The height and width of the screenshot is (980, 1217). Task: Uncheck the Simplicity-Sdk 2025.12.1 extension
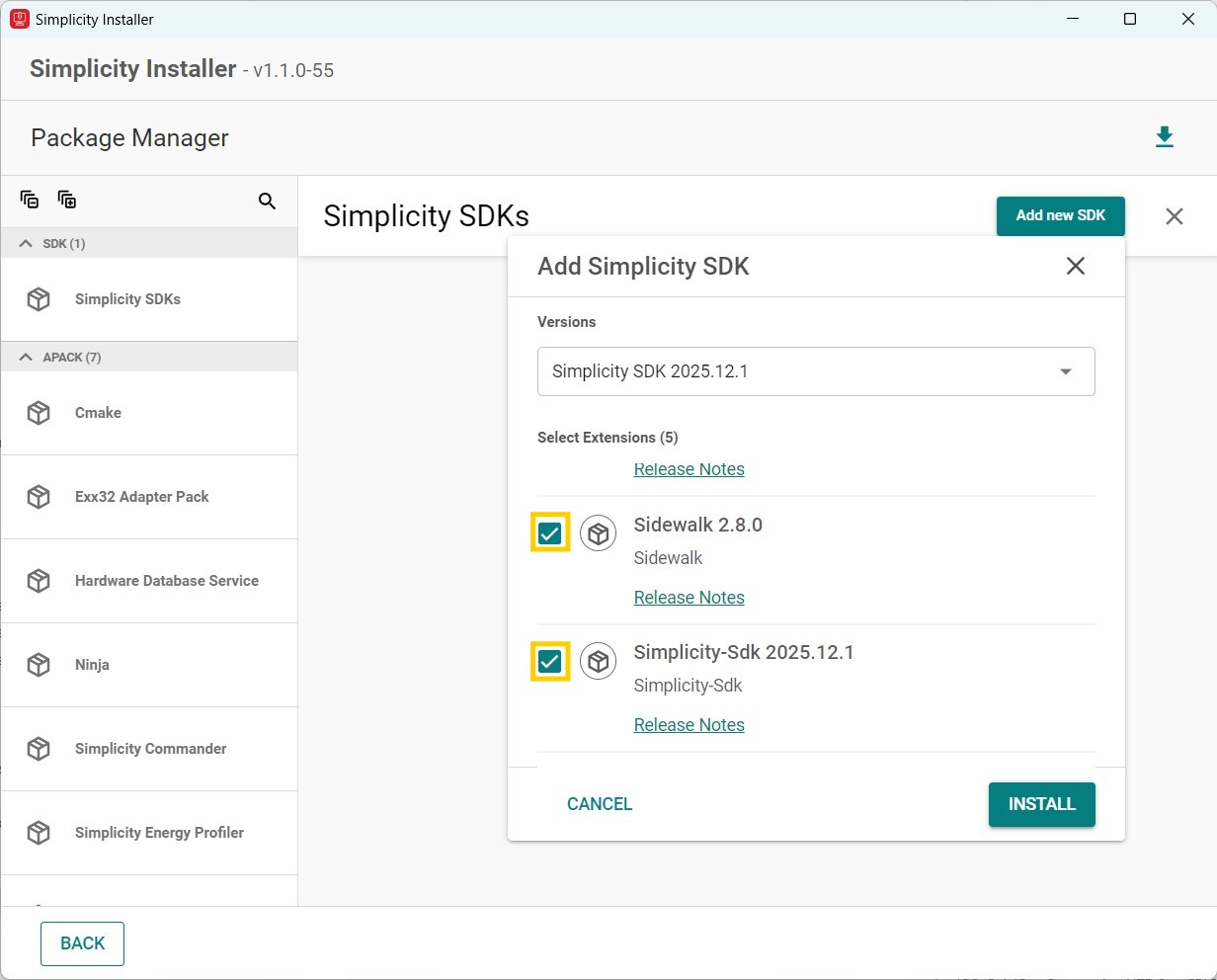(550, 660)
